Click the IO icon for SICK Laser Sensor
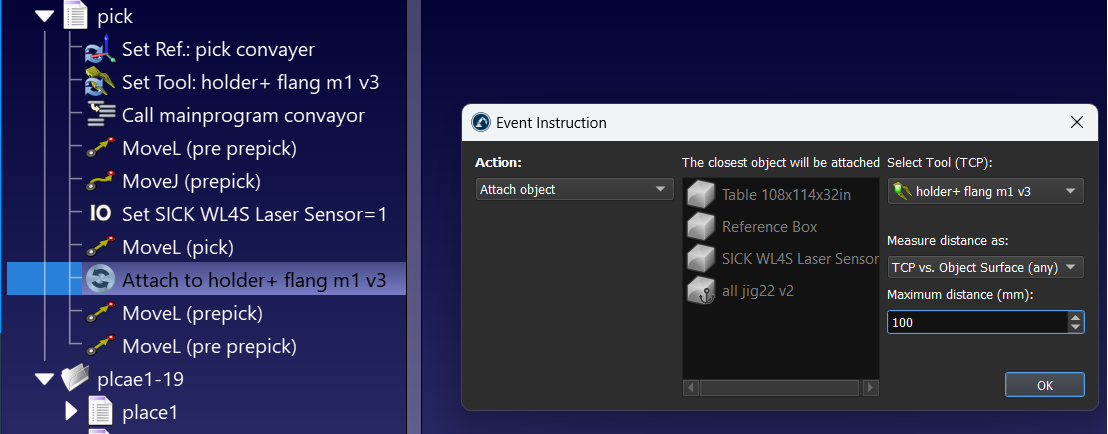This screenshot has height=434, width=1108. [100, 214]
